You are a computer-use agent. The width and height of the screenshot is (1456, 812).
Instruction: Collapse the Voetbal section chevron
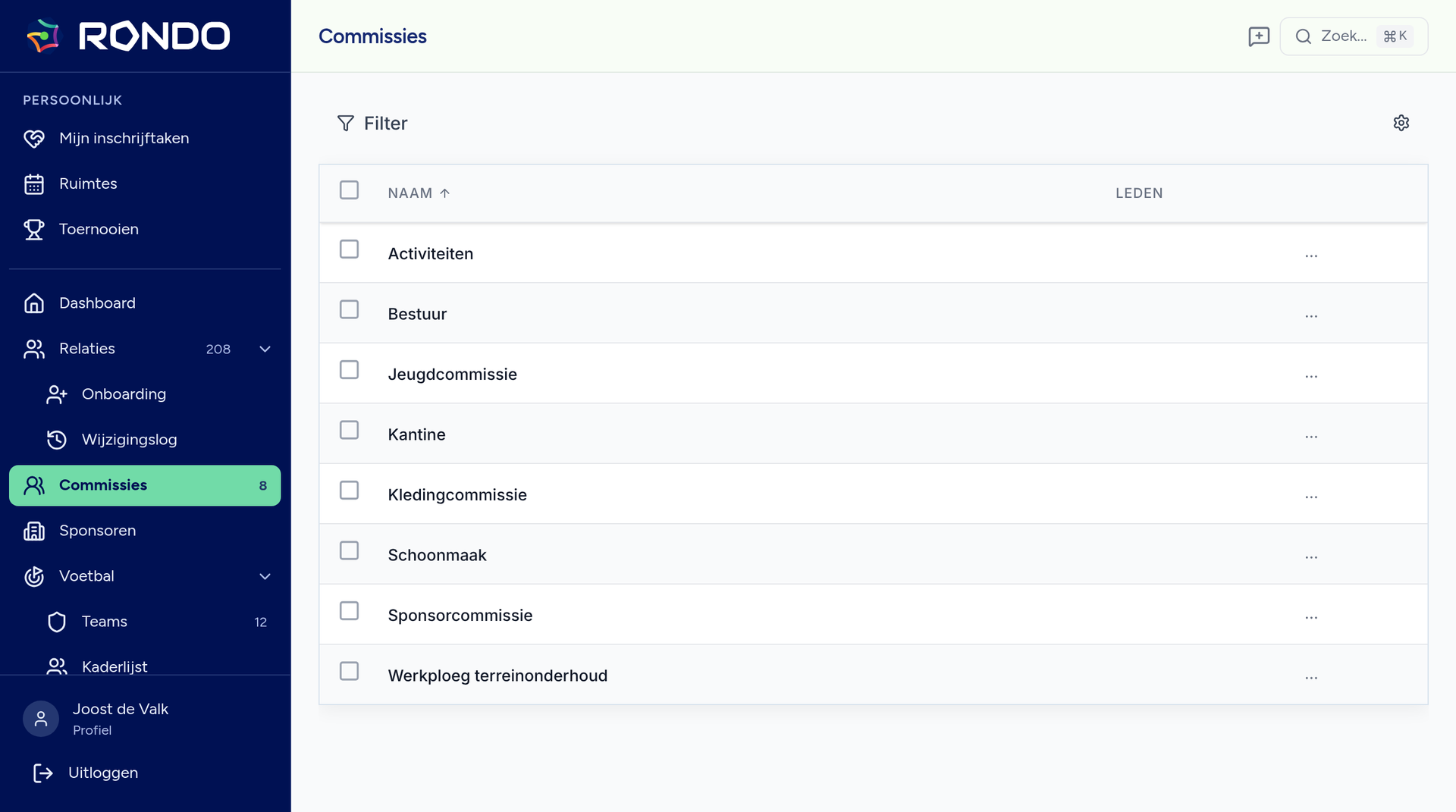pos(265,576)
